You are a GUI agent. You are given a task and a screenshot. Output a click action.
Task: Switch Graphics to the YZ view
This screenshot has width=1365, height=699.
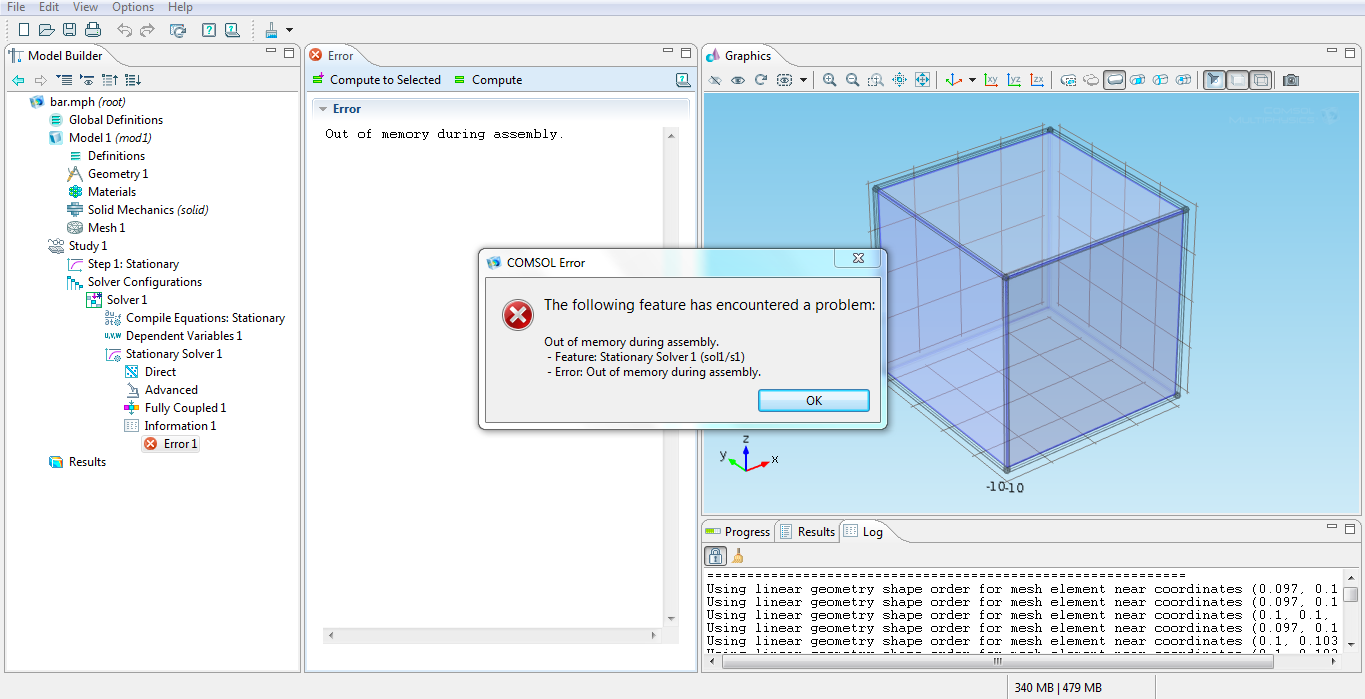tap(1015, 80)
